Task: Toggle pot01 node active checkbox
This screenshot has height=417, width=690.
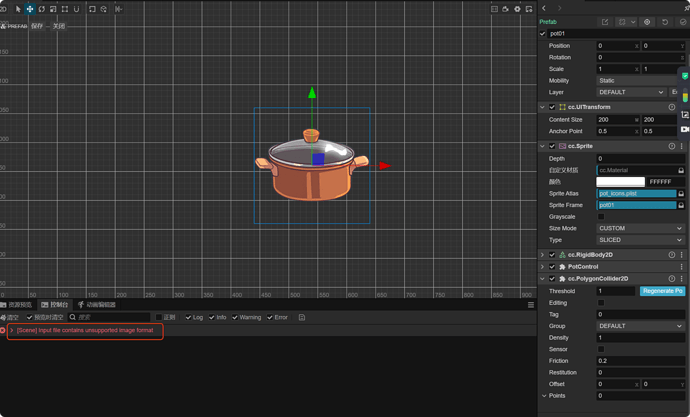Action: [543, 33]
